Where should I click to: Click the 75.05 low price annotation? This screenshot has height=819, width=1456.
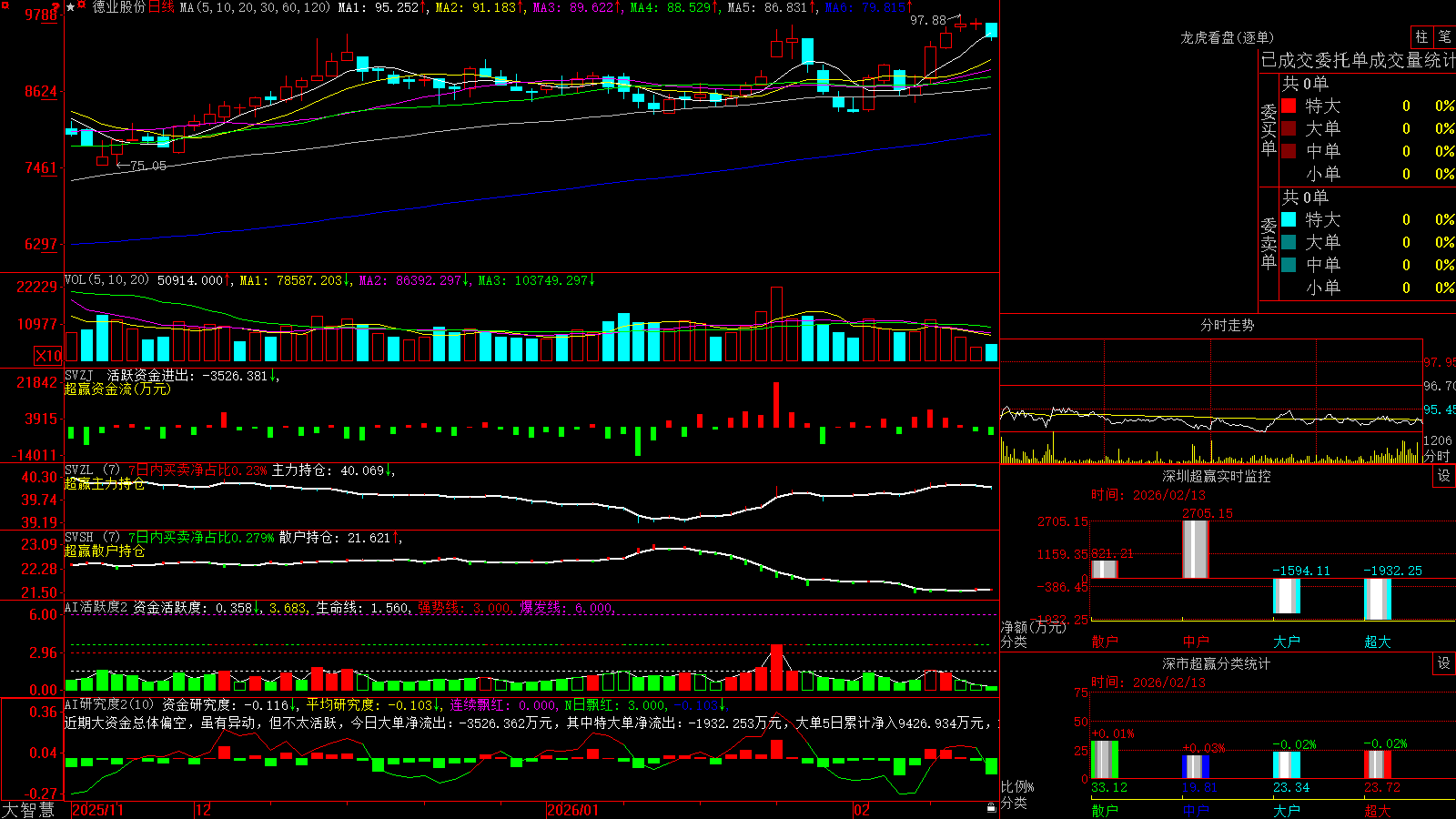[x=147, y=166]
